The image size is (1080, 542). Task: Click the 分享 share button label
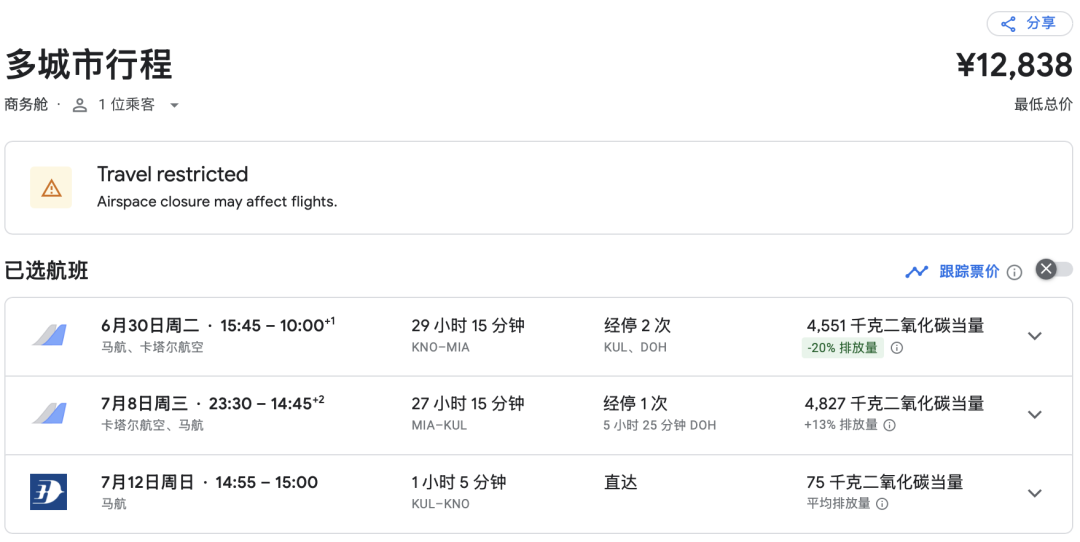click(x=1041, y=24)
